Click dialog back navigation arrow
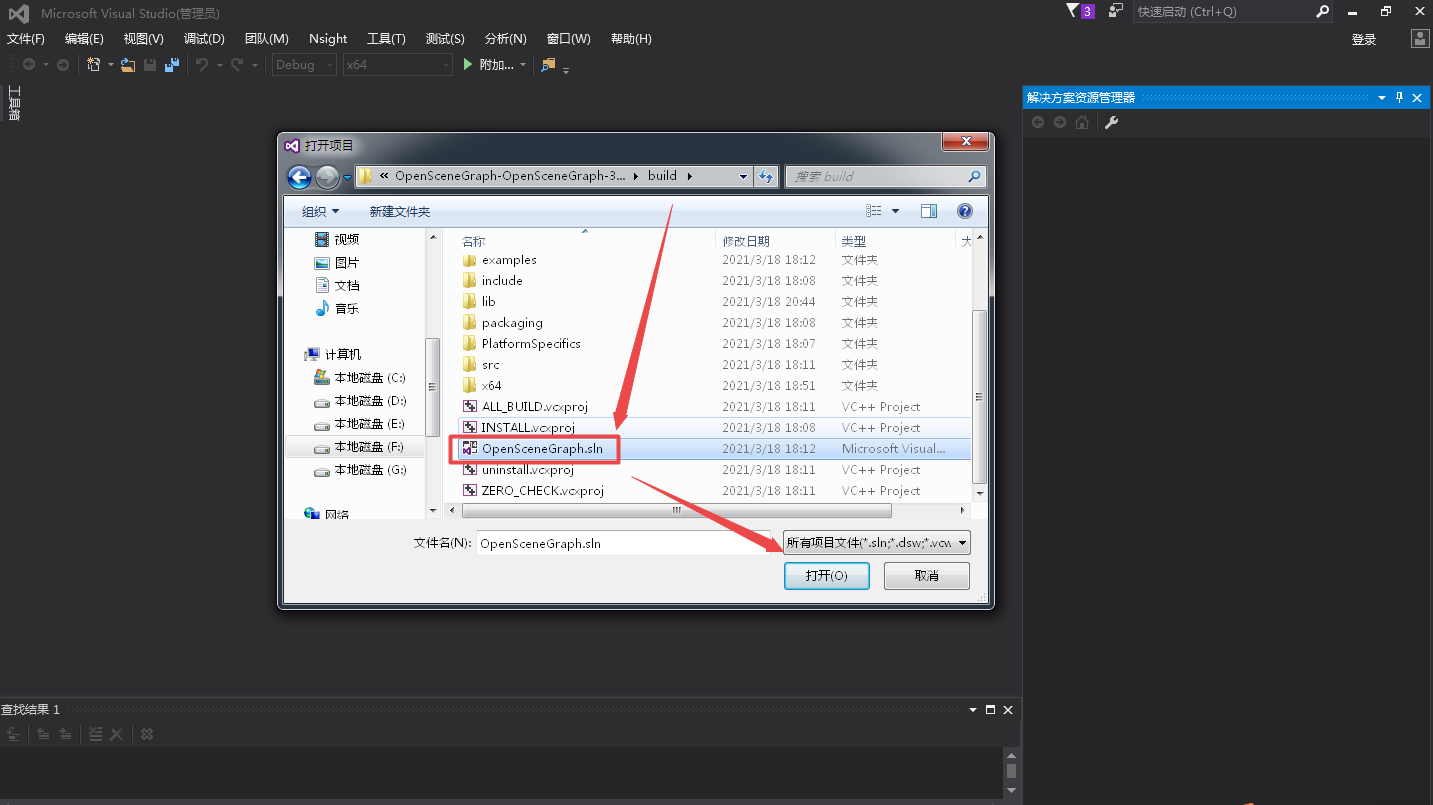This screenshot has width=1433, height=805. click(299, 177)
